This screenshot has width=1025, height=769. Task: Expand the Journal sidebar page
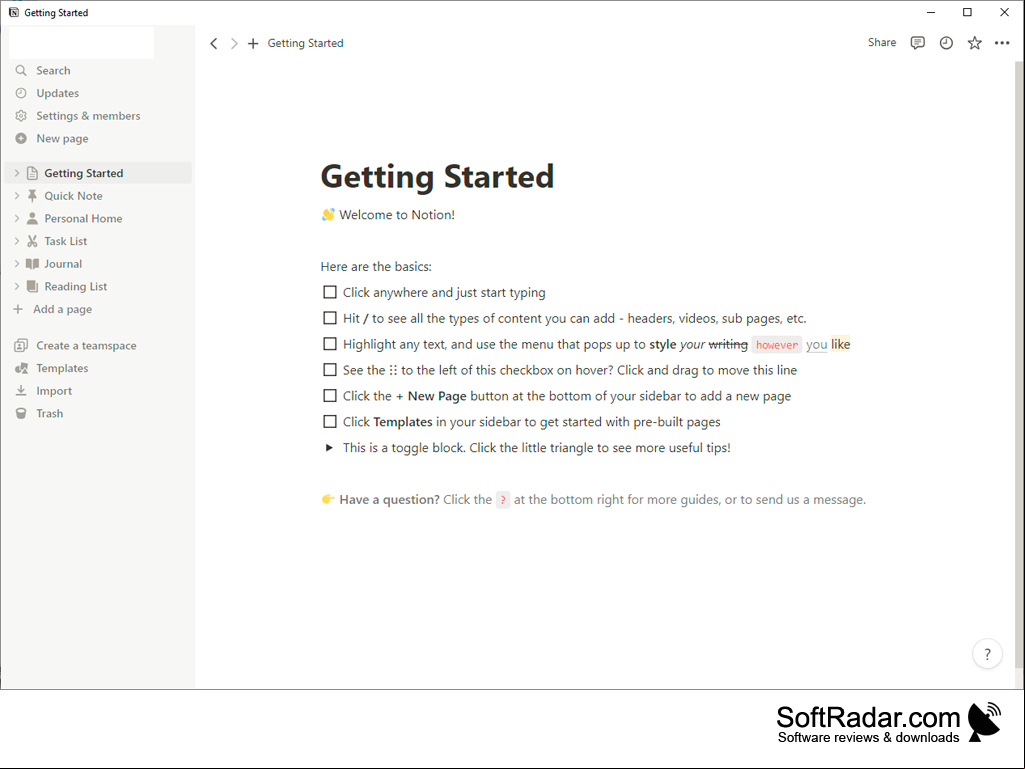point(17,264)
